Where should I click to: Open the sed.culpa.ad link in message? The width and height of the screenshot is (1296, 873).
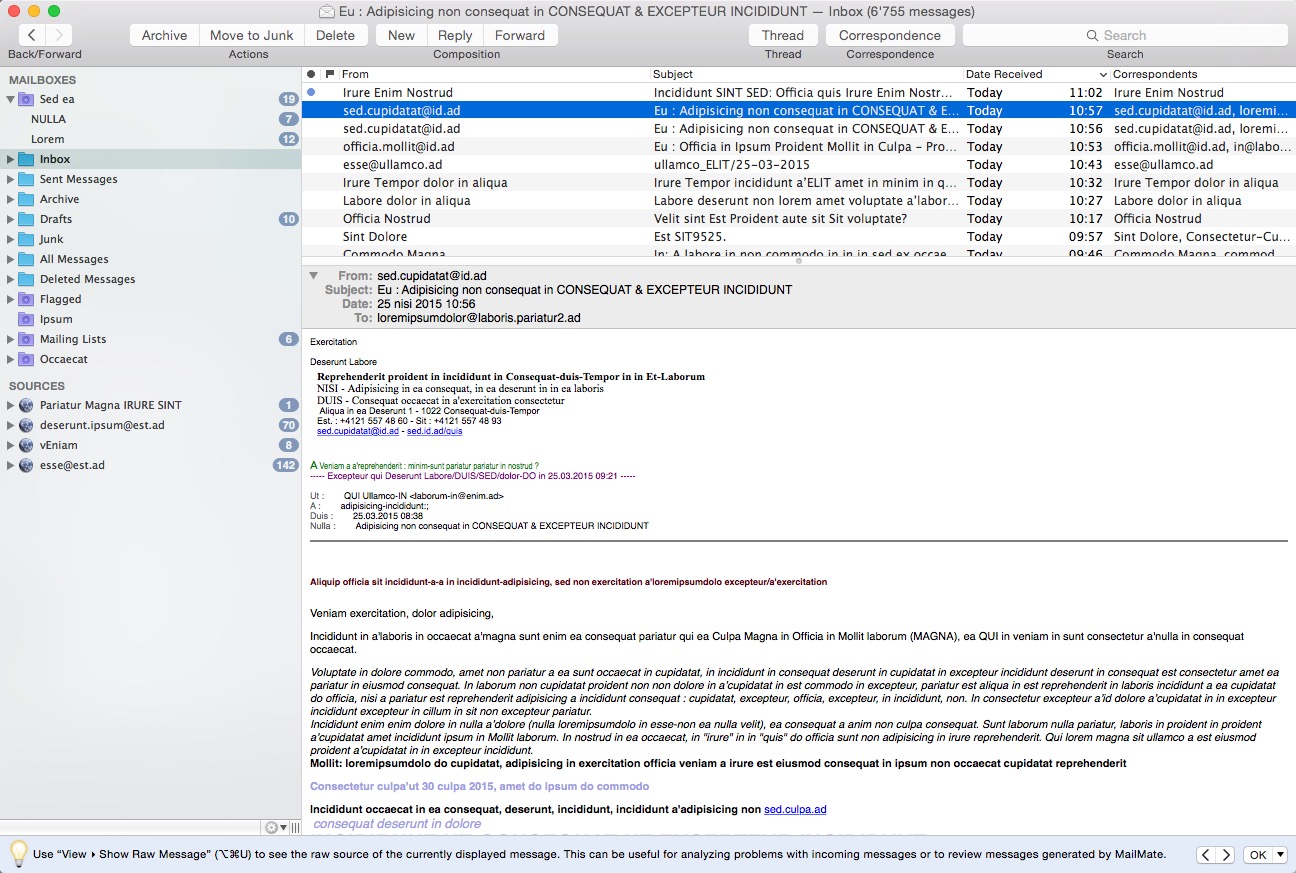[x=795, y=809]
